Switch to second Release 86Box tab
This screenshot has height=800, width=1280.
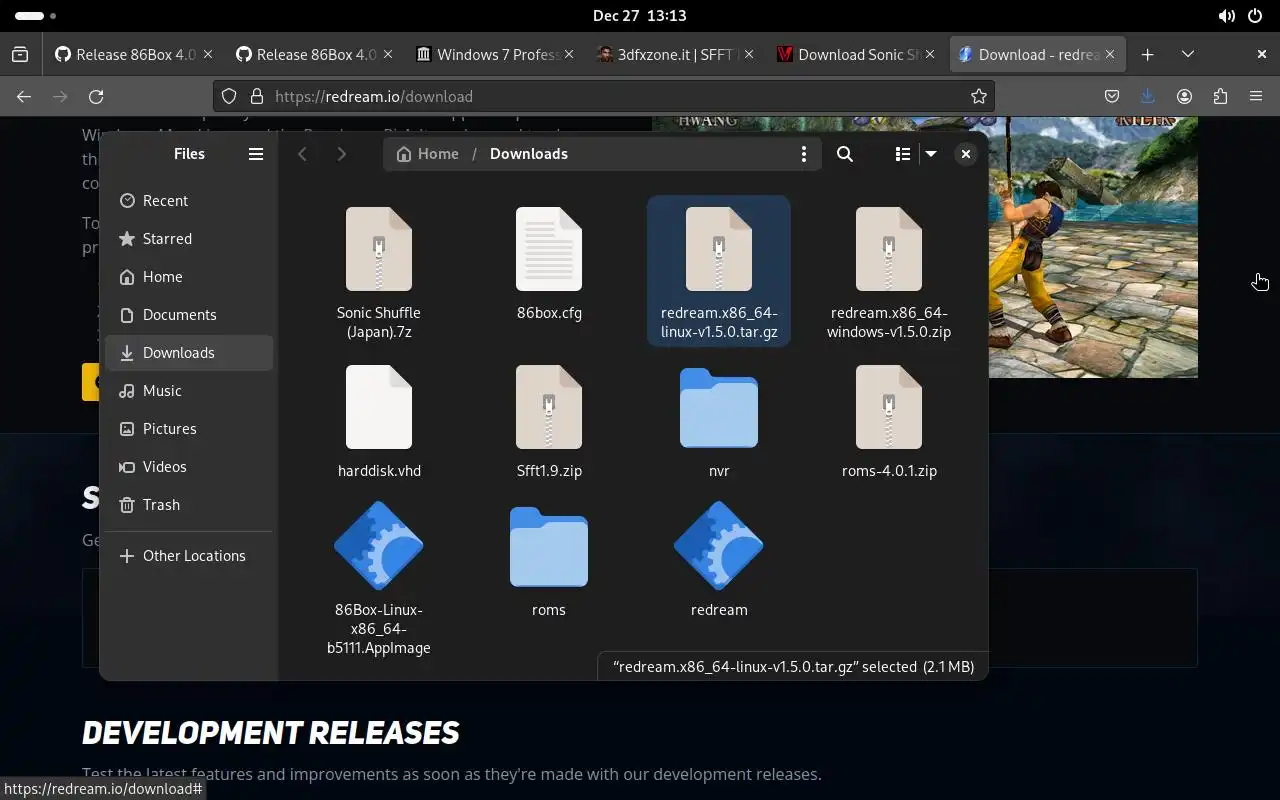(314, 55)
